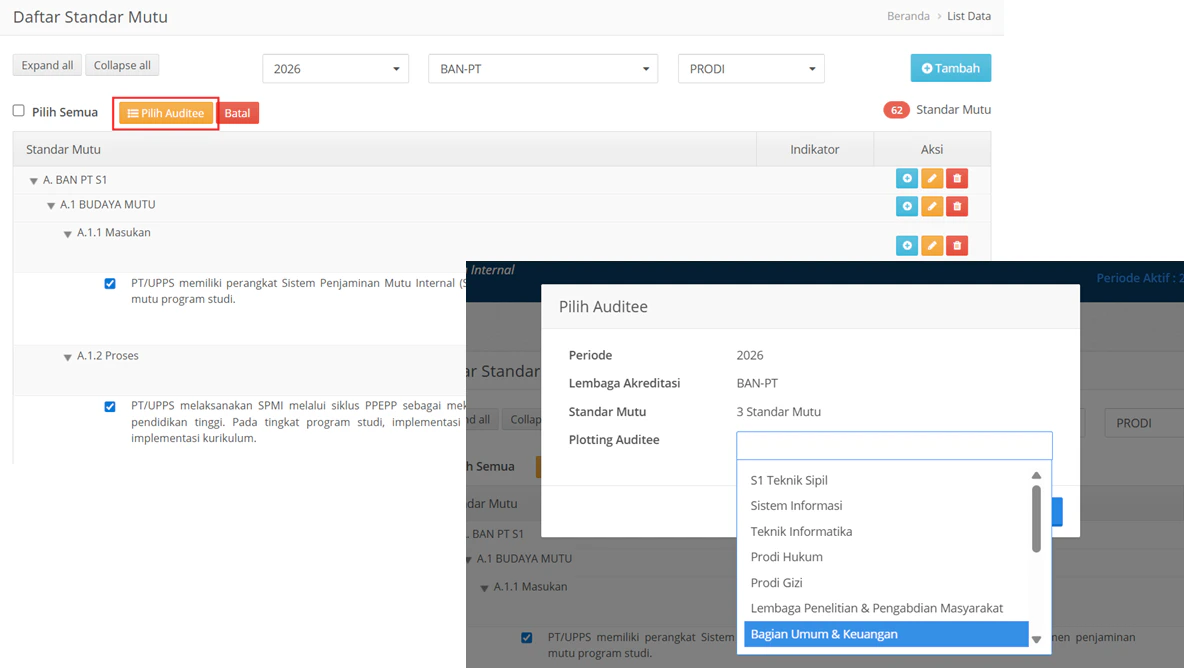Open the PRODI dropdown in main window
The width and height of the screenshot is (1184, 668).
[751, 69]
